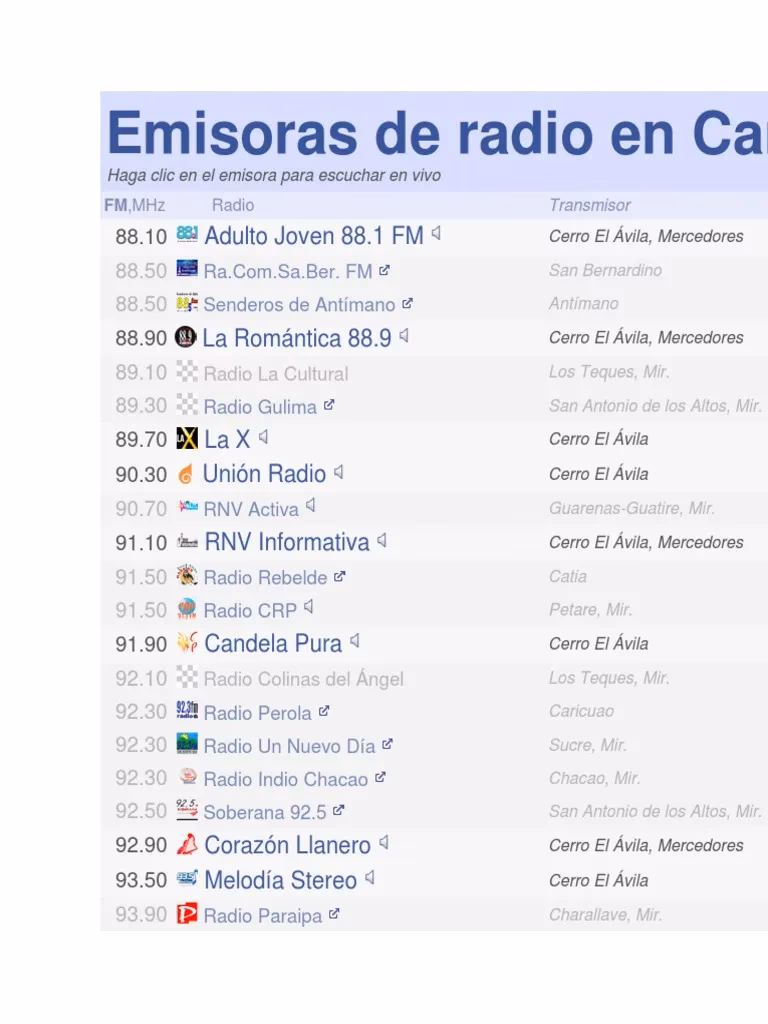Click the Unión Radio orange swirl logo
The height and width of the screenshot is (1024, 768).
[x=186, y=473]
